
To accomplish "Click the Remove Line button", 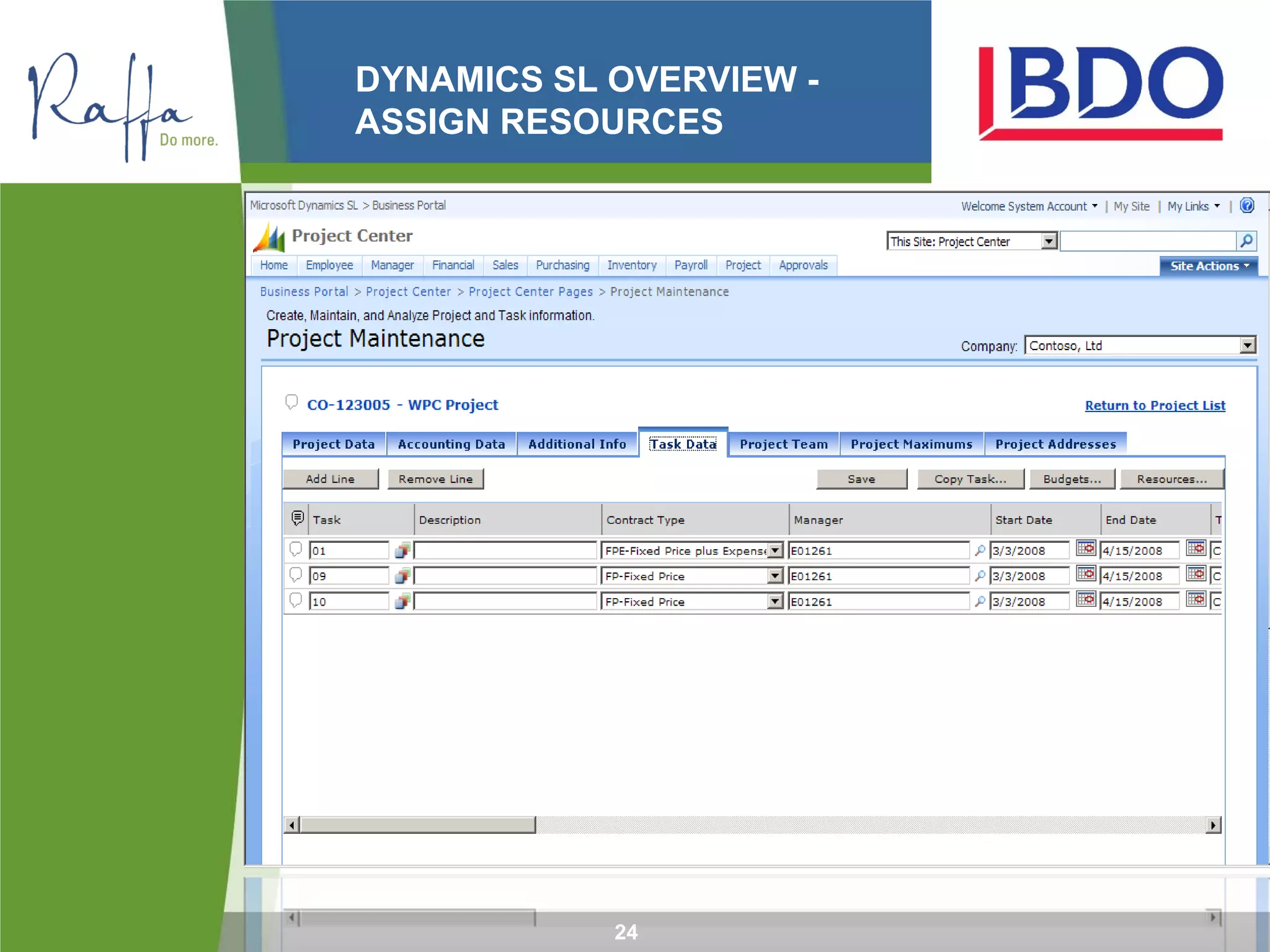I will coord(436,479).
